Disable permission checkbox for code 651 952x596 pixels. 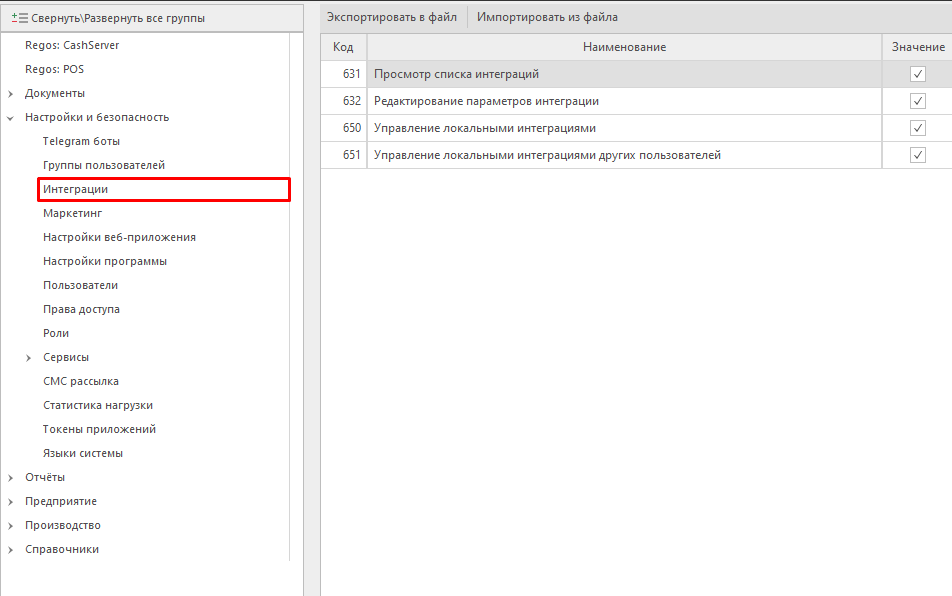(917, 155)
